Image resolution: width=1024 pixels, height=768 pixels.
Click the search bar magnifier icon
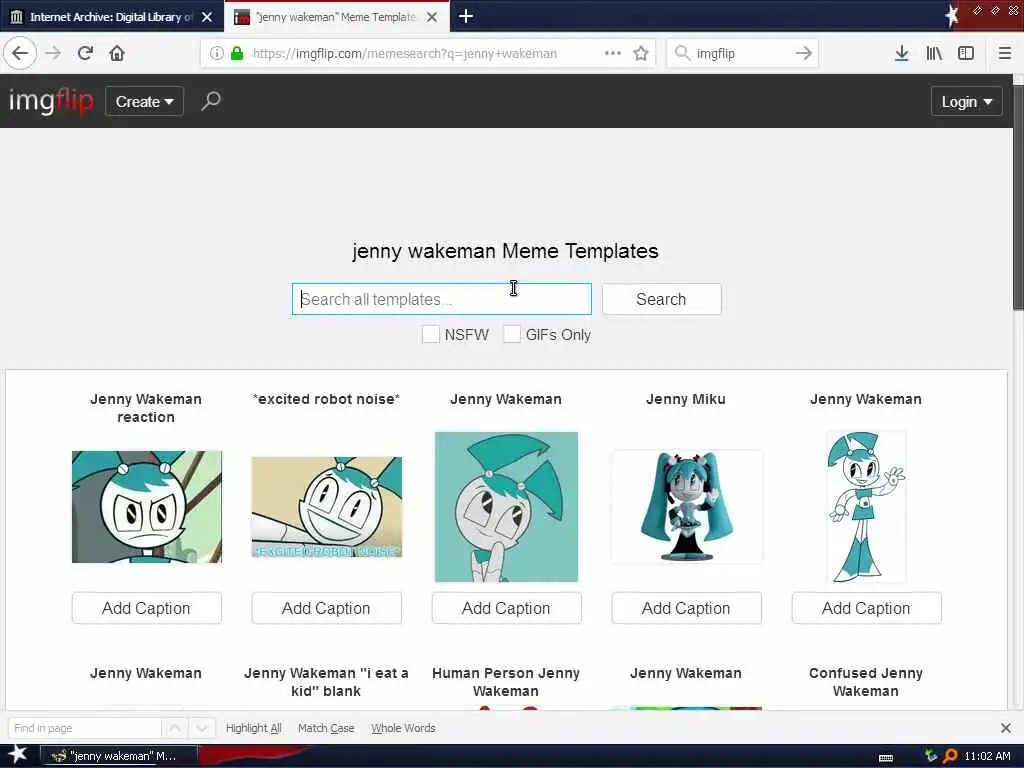[x=682, y=54]
